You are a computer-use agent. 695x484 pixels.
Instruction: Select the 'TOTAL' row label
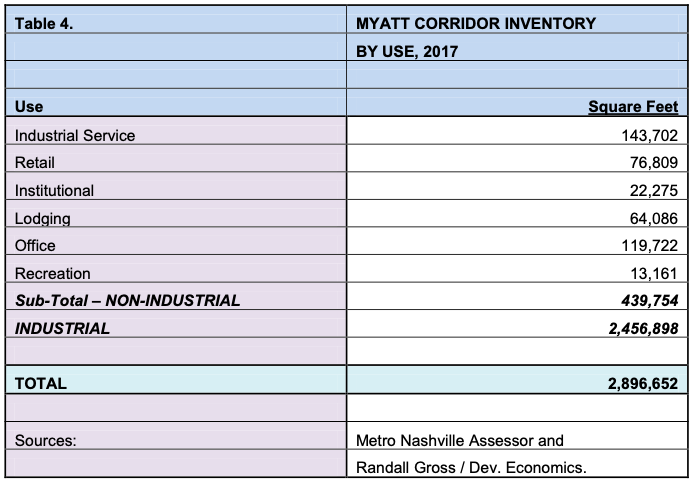pyautogui.click(x=41, y=383)
